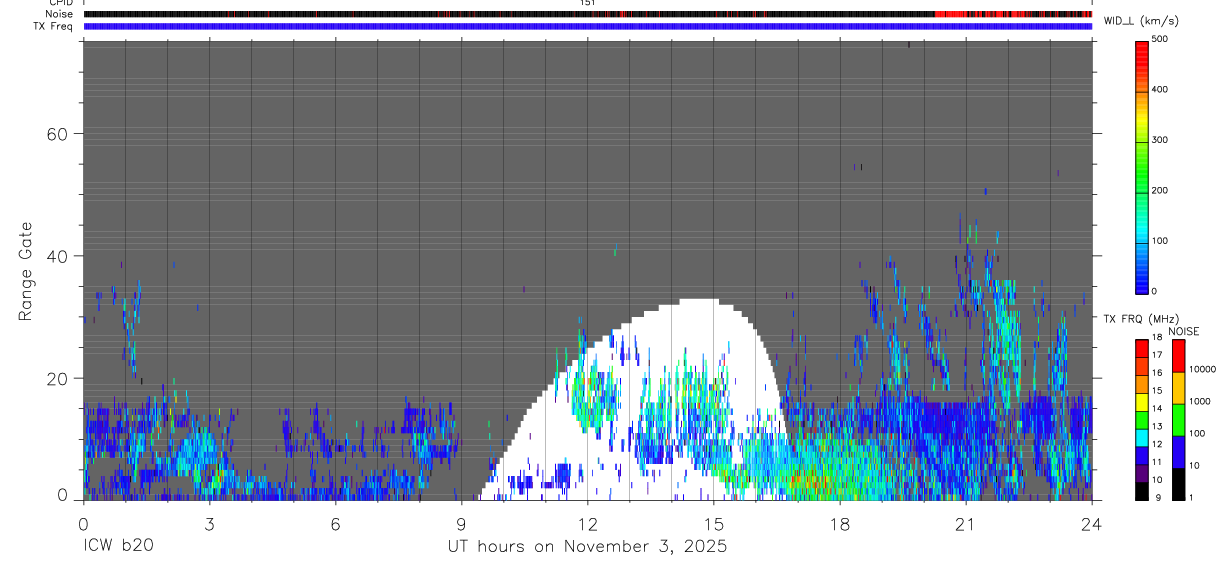Click the 'Range Gate' y-axis title

(25, 273)
